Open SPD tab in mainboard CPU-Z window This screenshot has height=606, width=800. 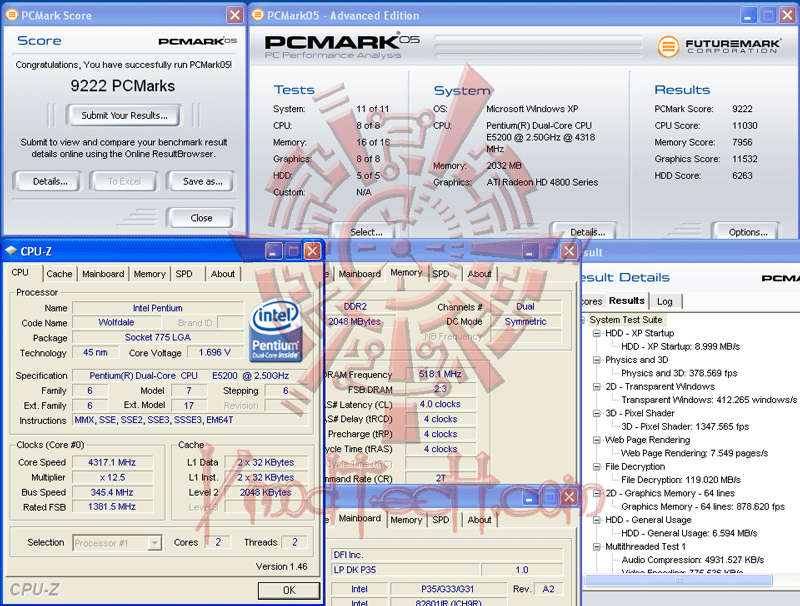(441, 520)
